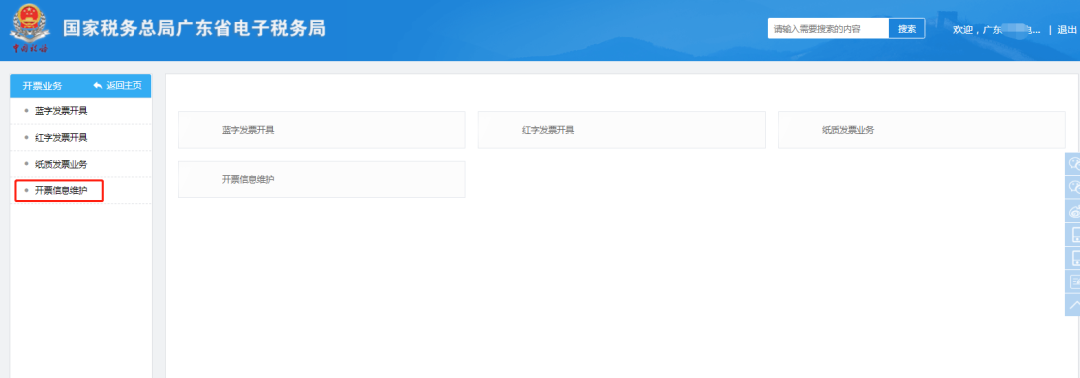Click the mobile device icon just above the feedback icon

[x=1073, y=258]
